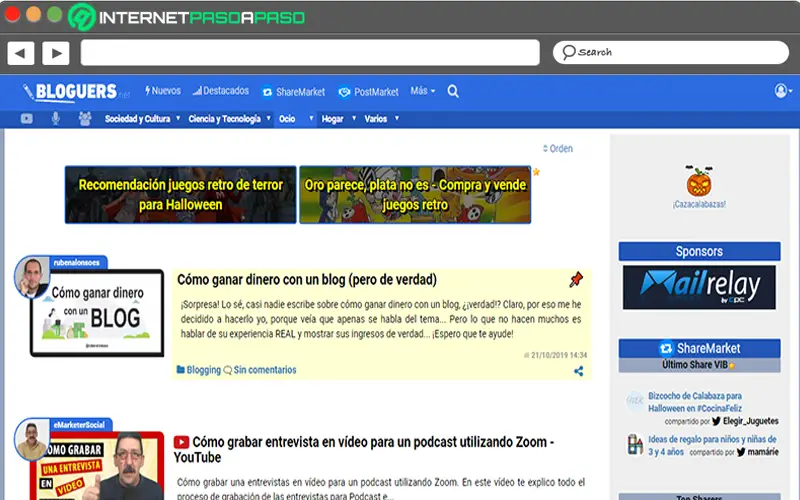The width and height of the screenshot is (800, 500).
Task: Click the InternetPasoaPaso logo in title bar
Action: (x=187, y=17)
